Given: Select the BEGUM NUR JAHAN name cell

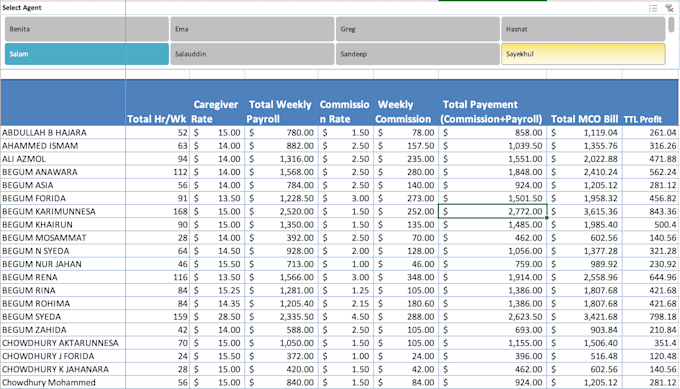Looking at the screenshot, I should click(x=63, y=264).
